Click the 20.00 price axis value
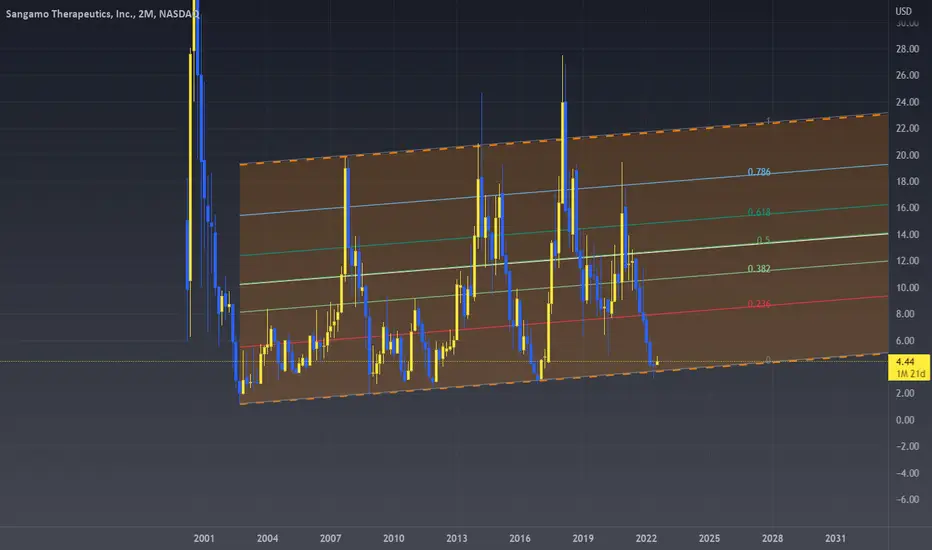The image size is (932, 550). (907, 155)
